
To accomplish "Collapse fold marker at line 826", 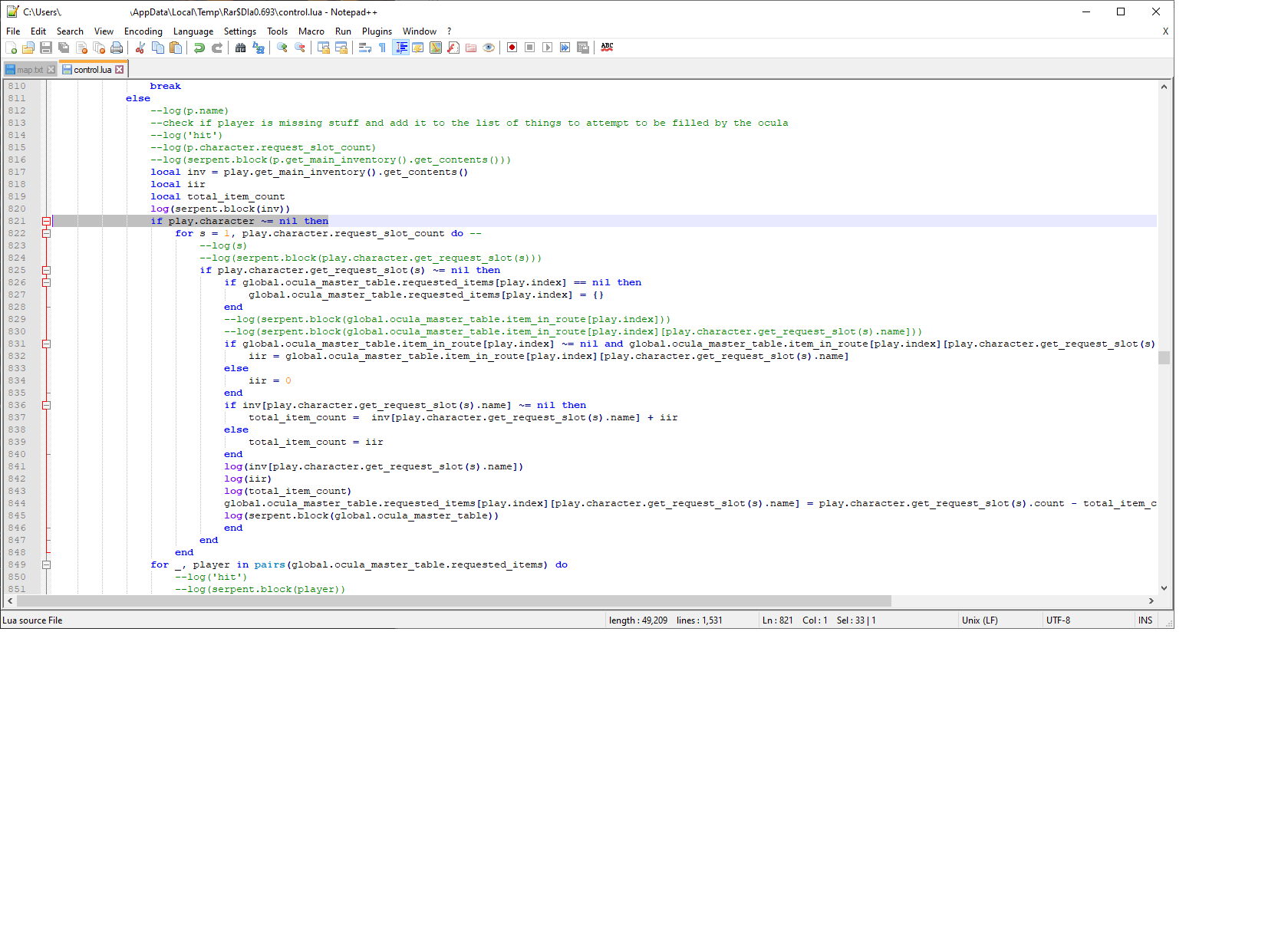I will [x=46, y=282].
